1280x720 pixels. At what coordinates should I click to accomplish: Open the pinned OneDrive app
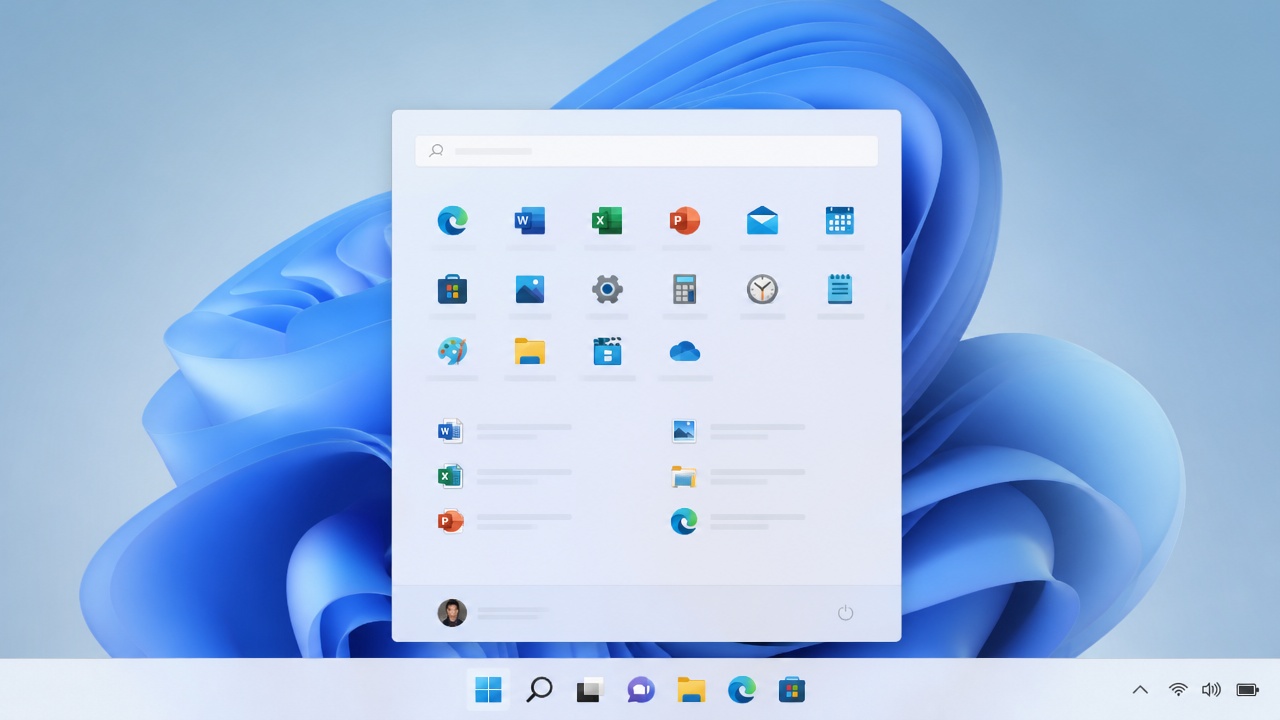[685, 351]
